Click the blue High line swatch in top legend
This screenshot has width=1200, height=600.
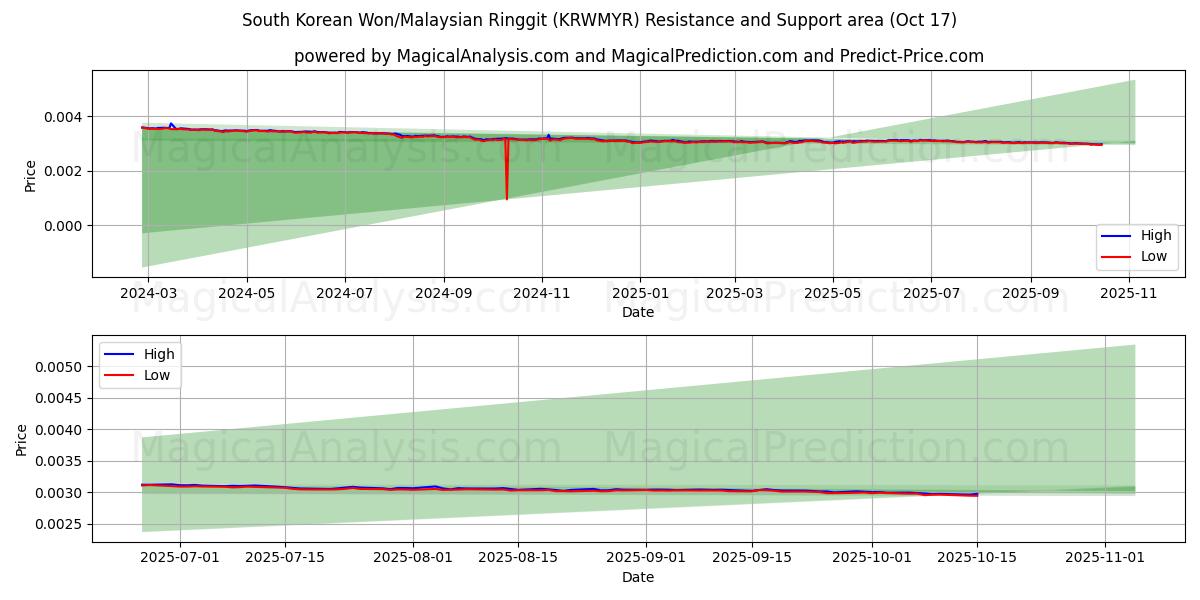point(1116,236)
